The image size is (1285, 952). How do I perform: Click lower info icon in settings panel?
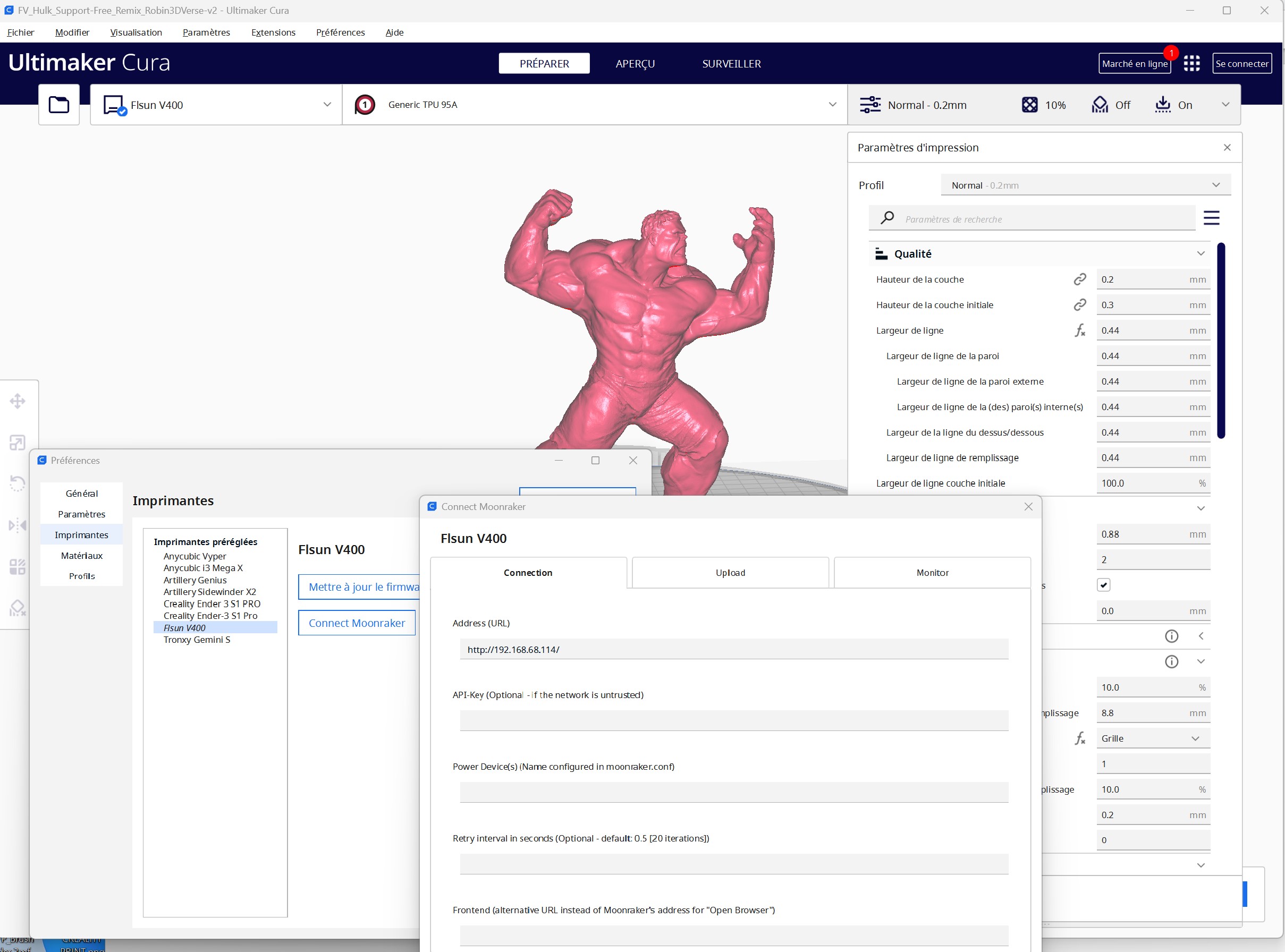click(x=1171, y=661)
